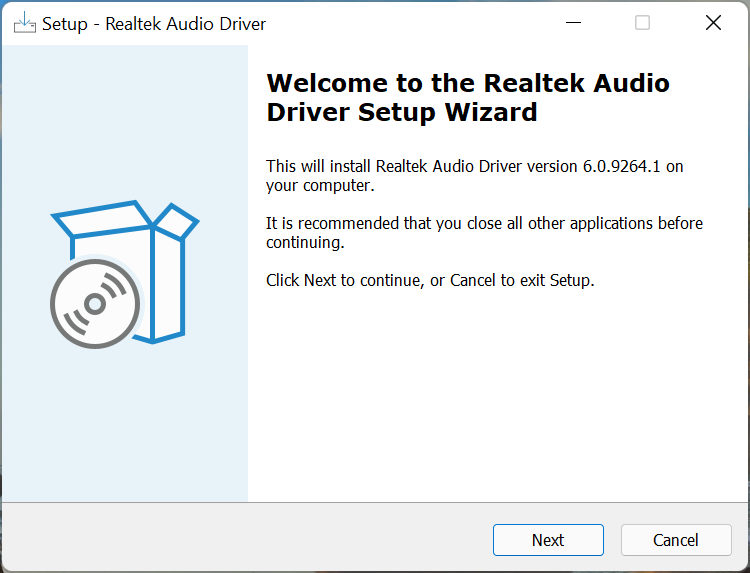Screen dimensions: 750x573
Task: Minimize the Setup window
Action: pos(573,22)
